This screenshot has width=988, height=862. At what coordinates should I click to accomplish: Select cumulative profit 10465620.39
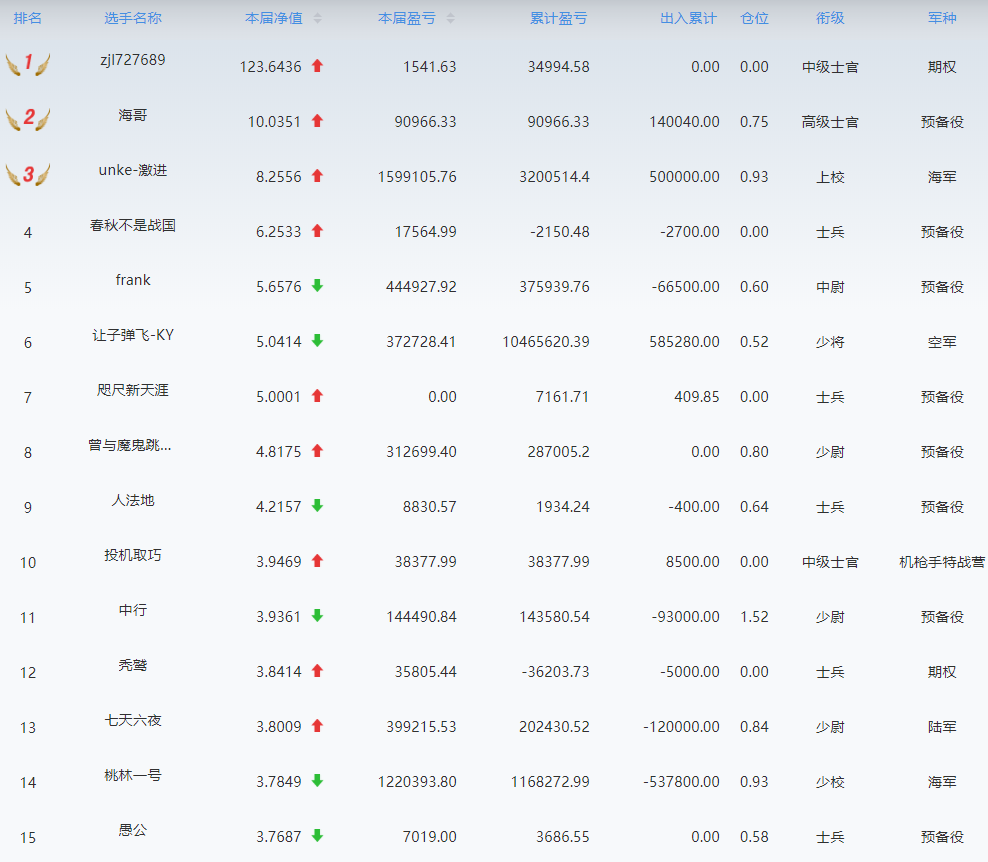pos(546,342)
